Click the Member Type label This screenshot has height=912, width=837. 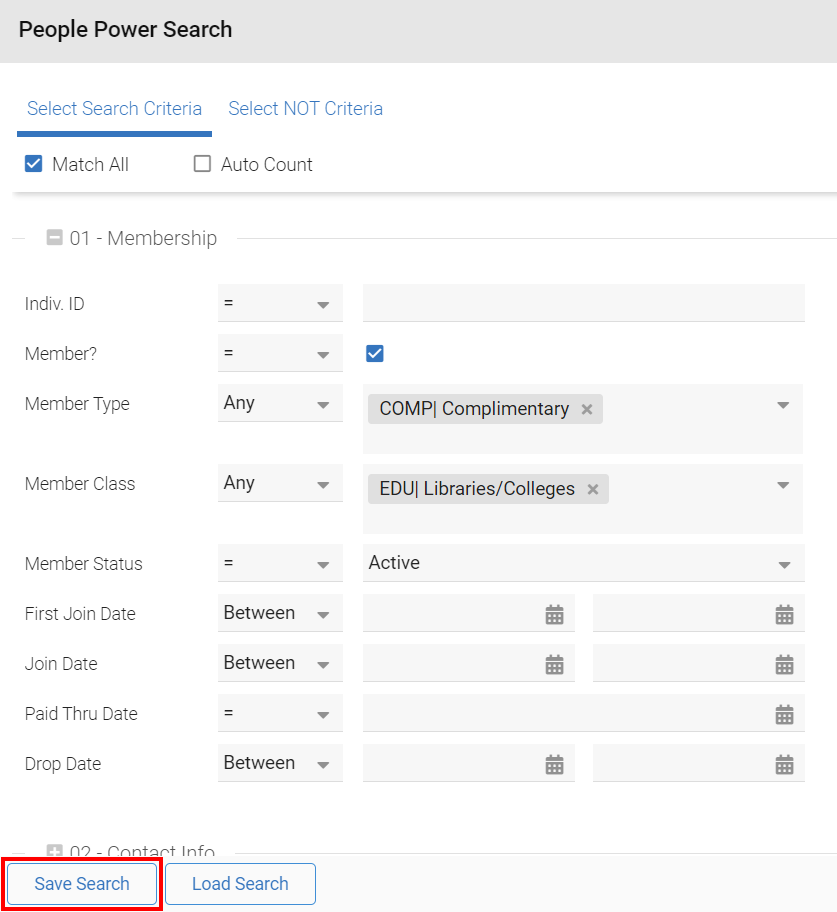pos(77,404)
